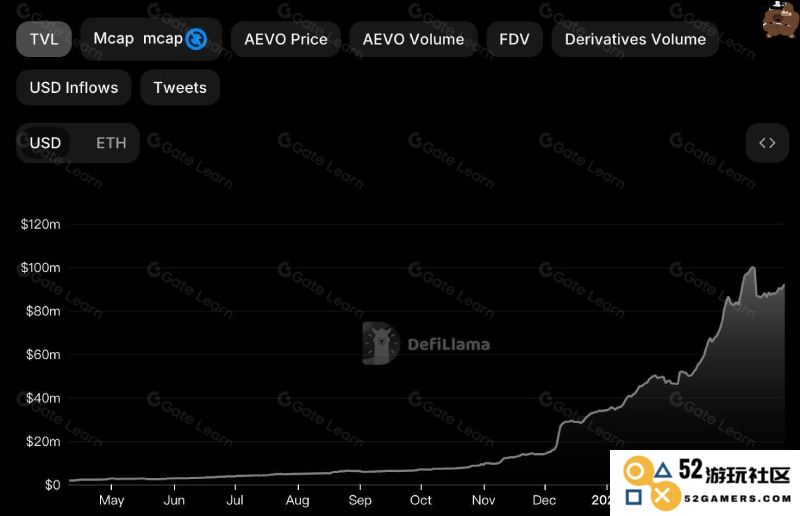Image resolution: width=800 pixels, height=516 pixels.
Task: Enable the AEVO Price metric
Action: [286, 39]
